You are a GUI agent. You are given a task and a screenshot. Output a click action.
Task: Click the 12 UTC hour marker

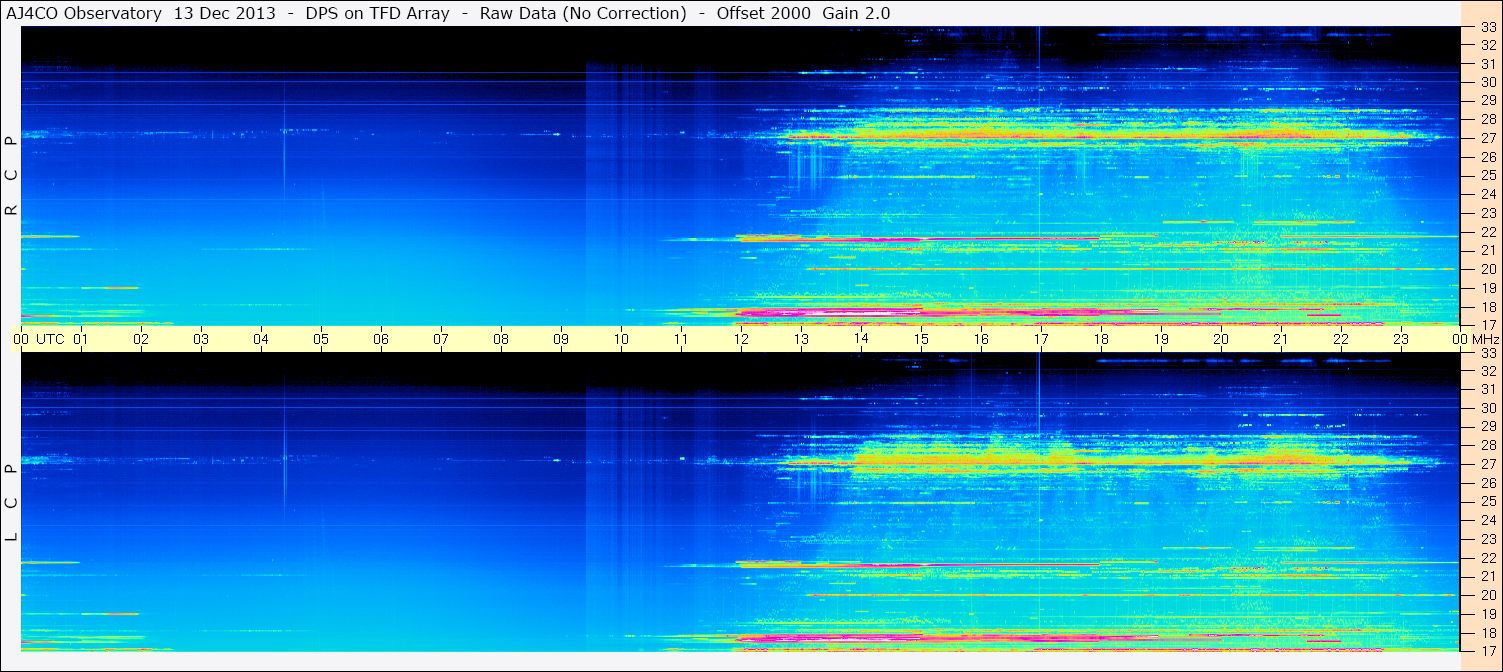click(x=741, y=339)
